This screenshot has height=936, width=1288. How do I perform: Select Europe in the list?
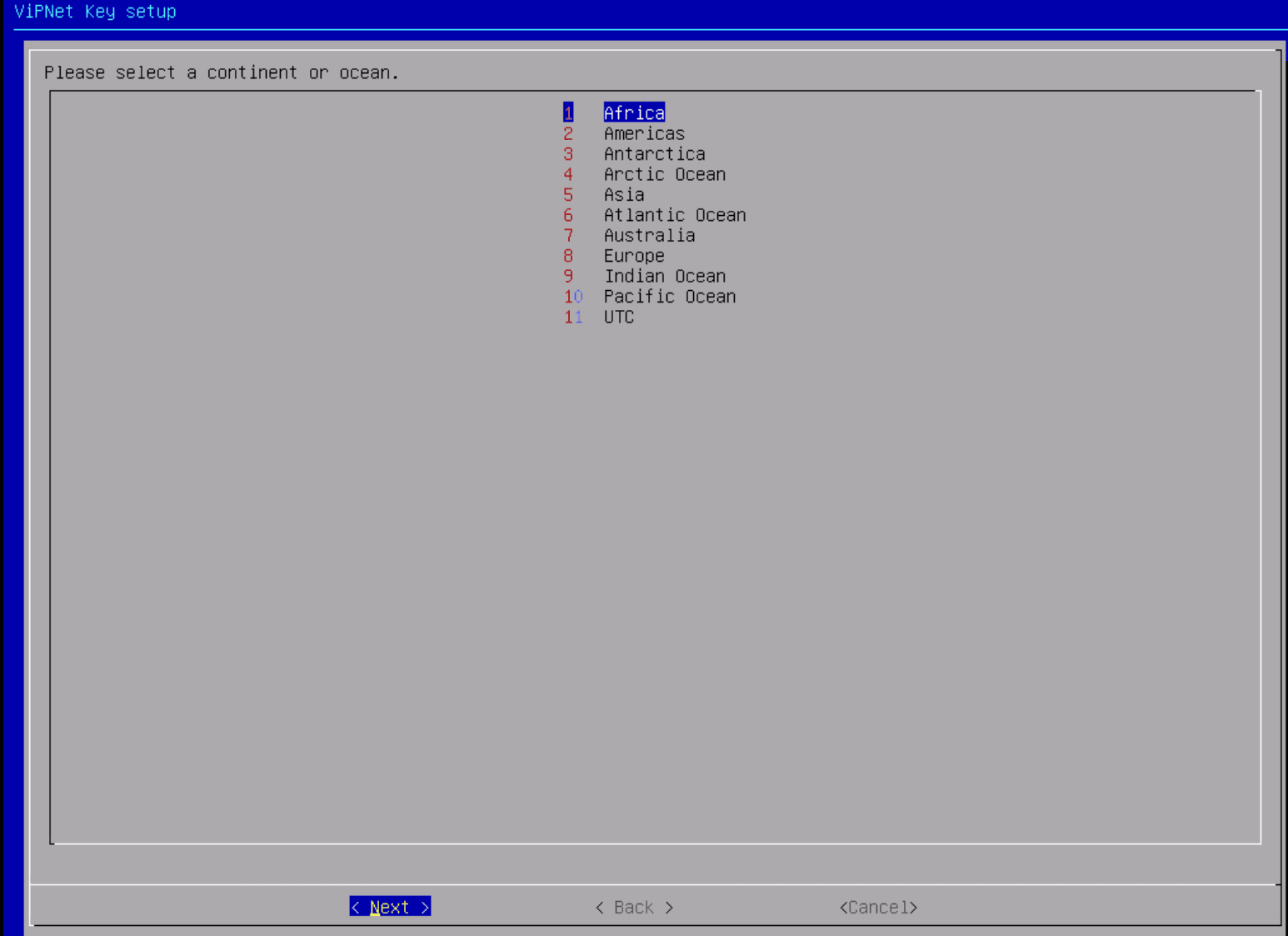tap(634, 256)
